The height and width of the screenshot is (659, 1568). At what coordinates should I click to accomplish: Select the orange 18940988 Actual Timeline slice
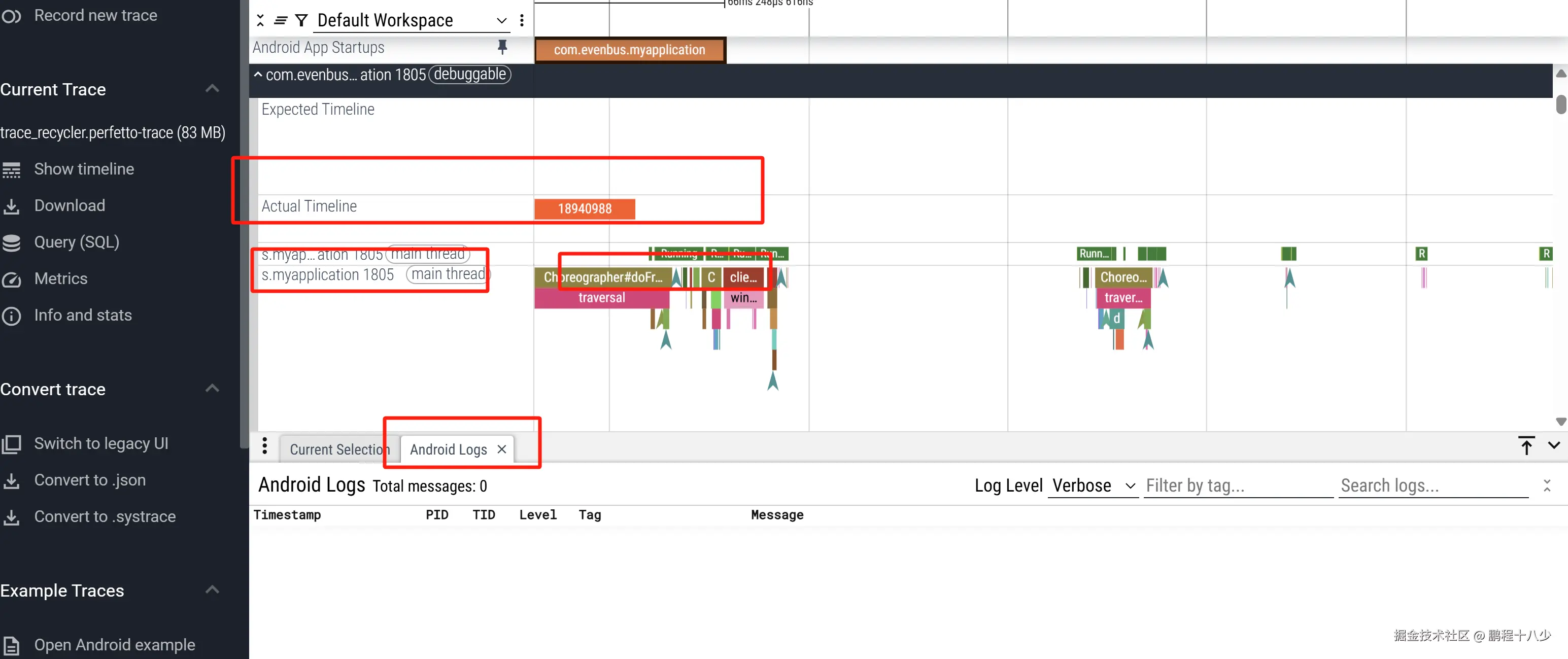585,209
